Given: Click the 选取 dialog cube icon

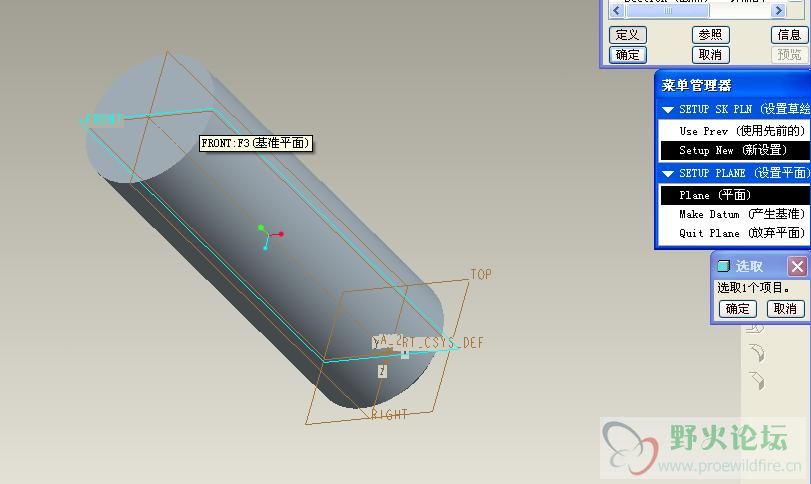Looking at the screenshot, I should tap(723, 266).
